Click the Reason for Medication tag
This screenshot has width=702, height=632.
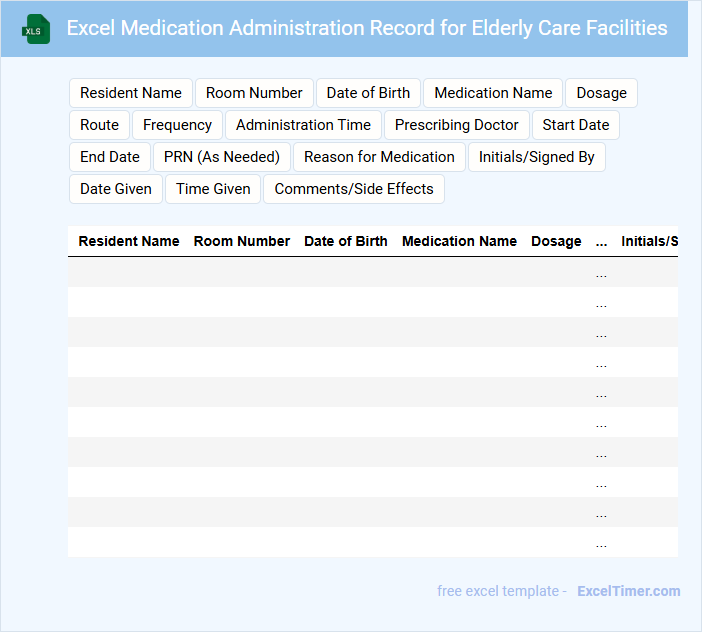click(x=379, y=157)
